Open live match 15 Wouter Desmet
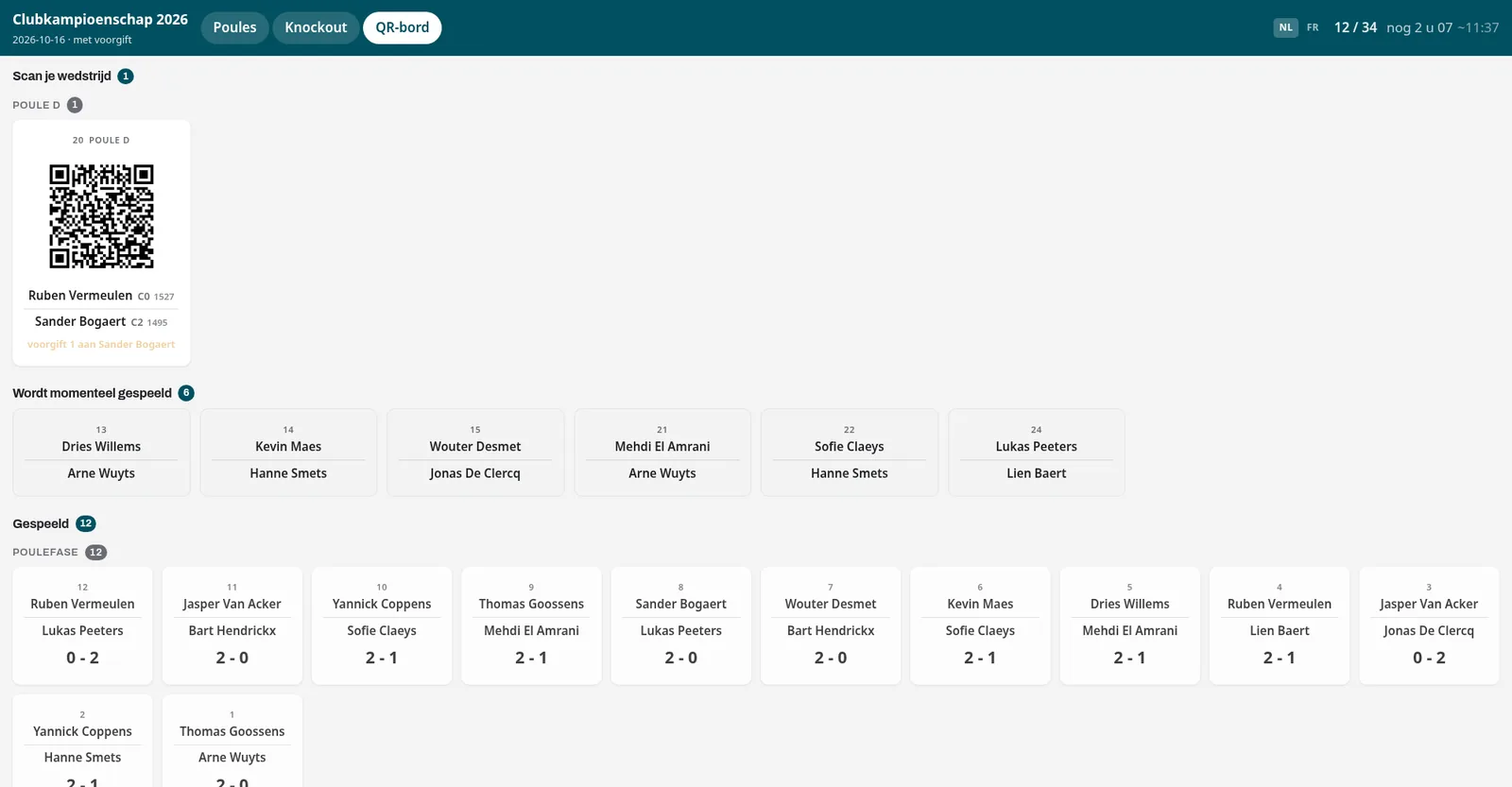The image size is (1512, 787). 475,453
